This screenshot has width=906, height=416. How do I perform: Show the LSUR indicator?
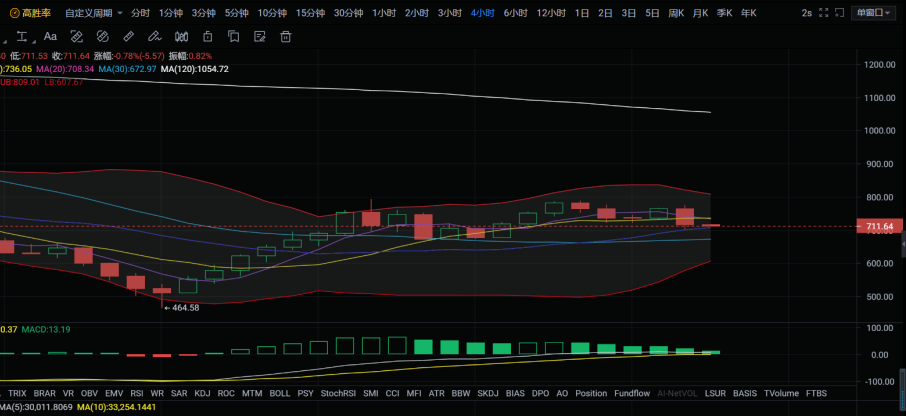point(715,393)
